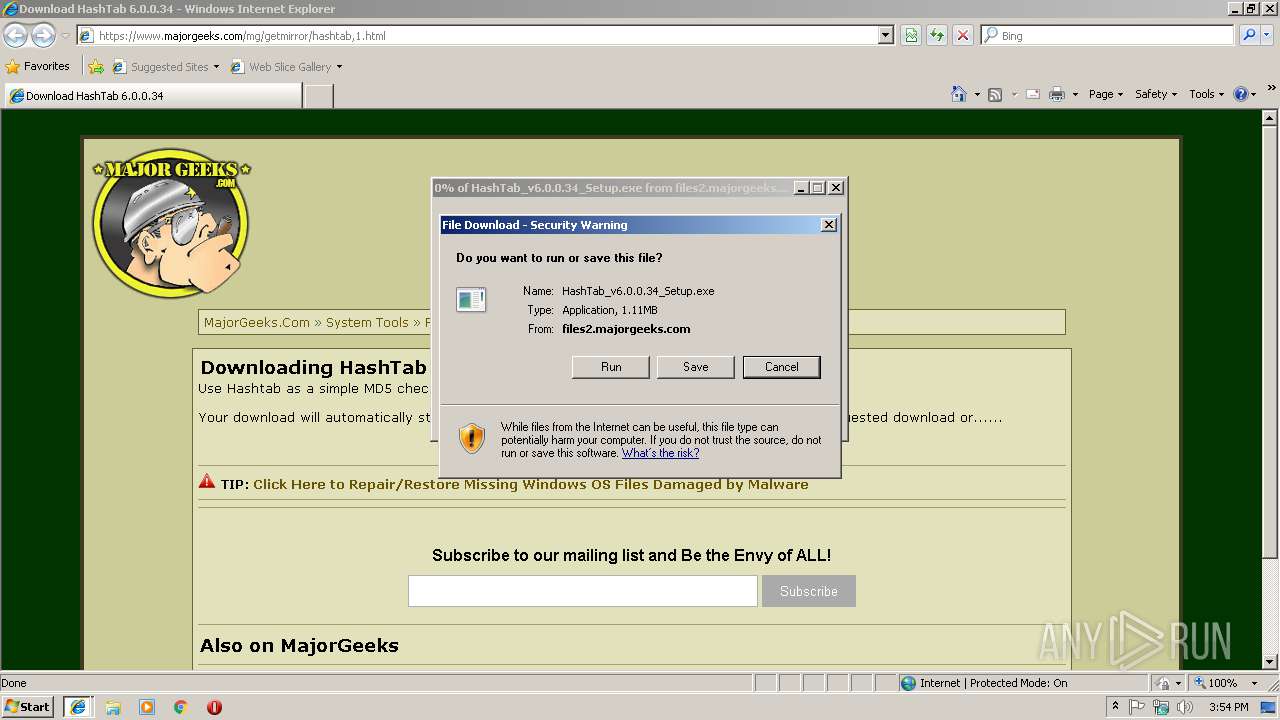
Task: Click the Help question mark icon
Action: coord(1241,94)
